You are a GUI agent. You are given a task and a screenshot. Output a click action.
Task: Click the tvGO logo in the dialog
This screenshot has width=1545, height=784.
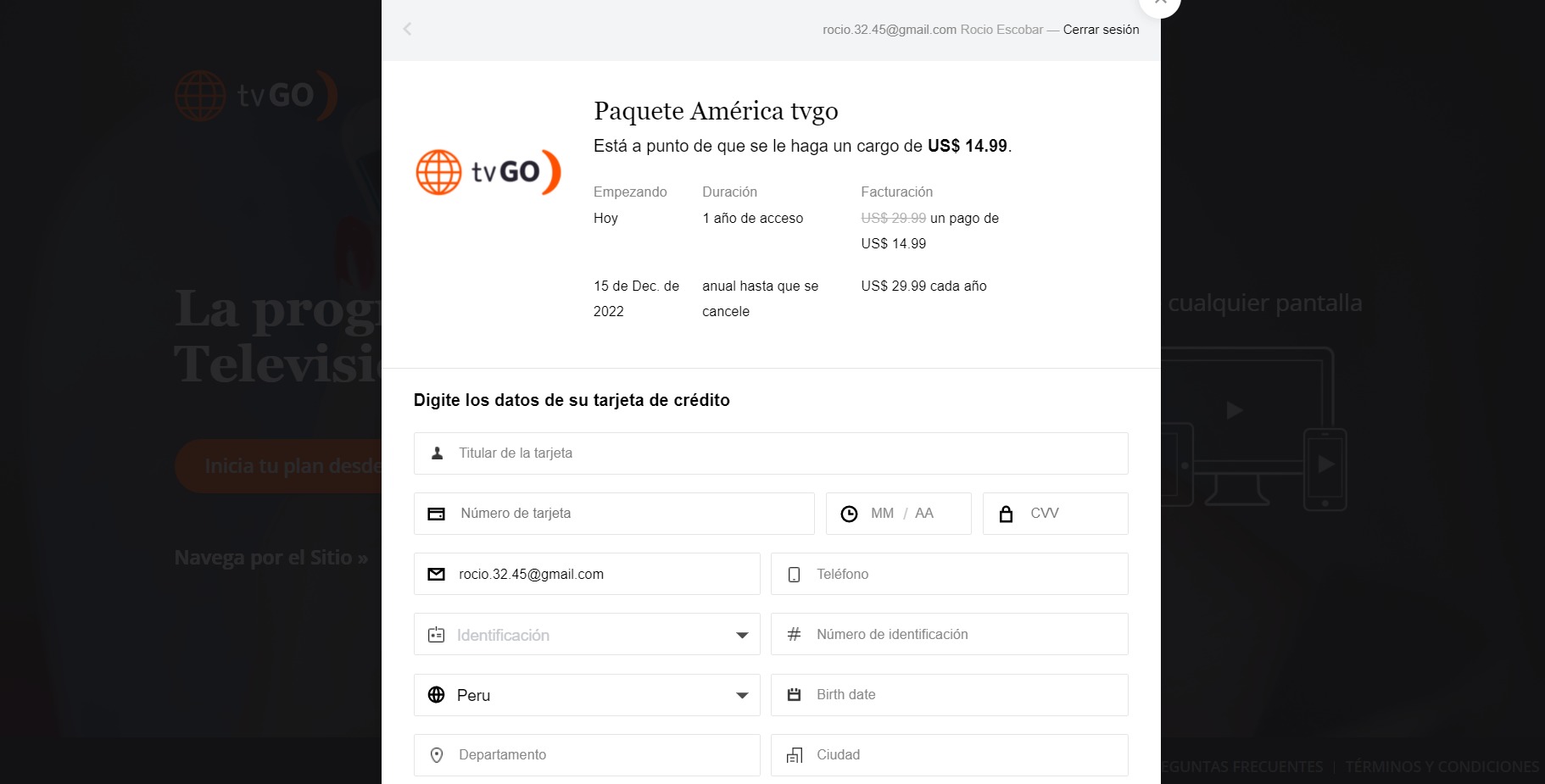click(x=488, y=172)
